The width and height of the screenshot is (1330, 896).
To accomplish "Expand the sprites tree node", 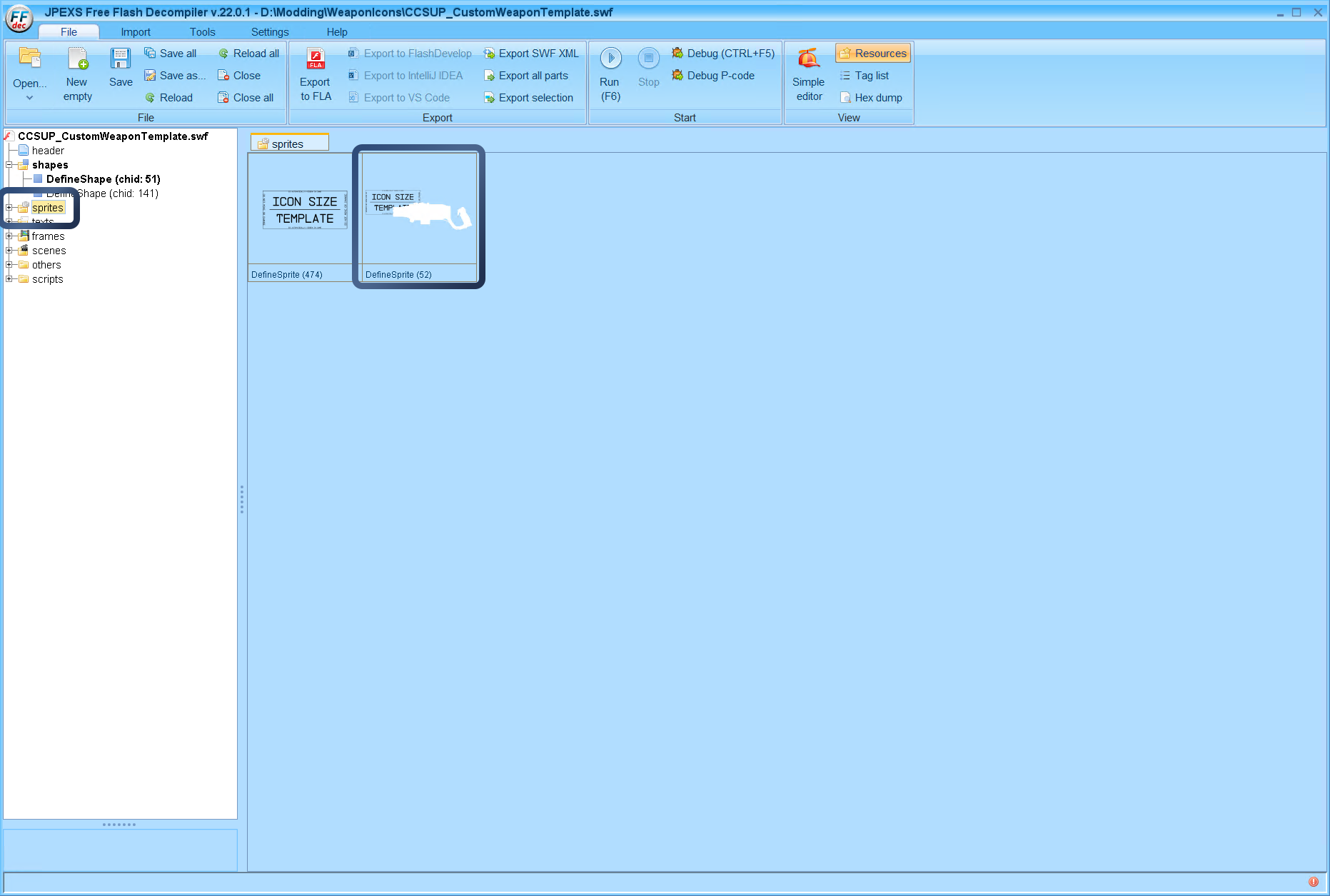I will point(9,208).
